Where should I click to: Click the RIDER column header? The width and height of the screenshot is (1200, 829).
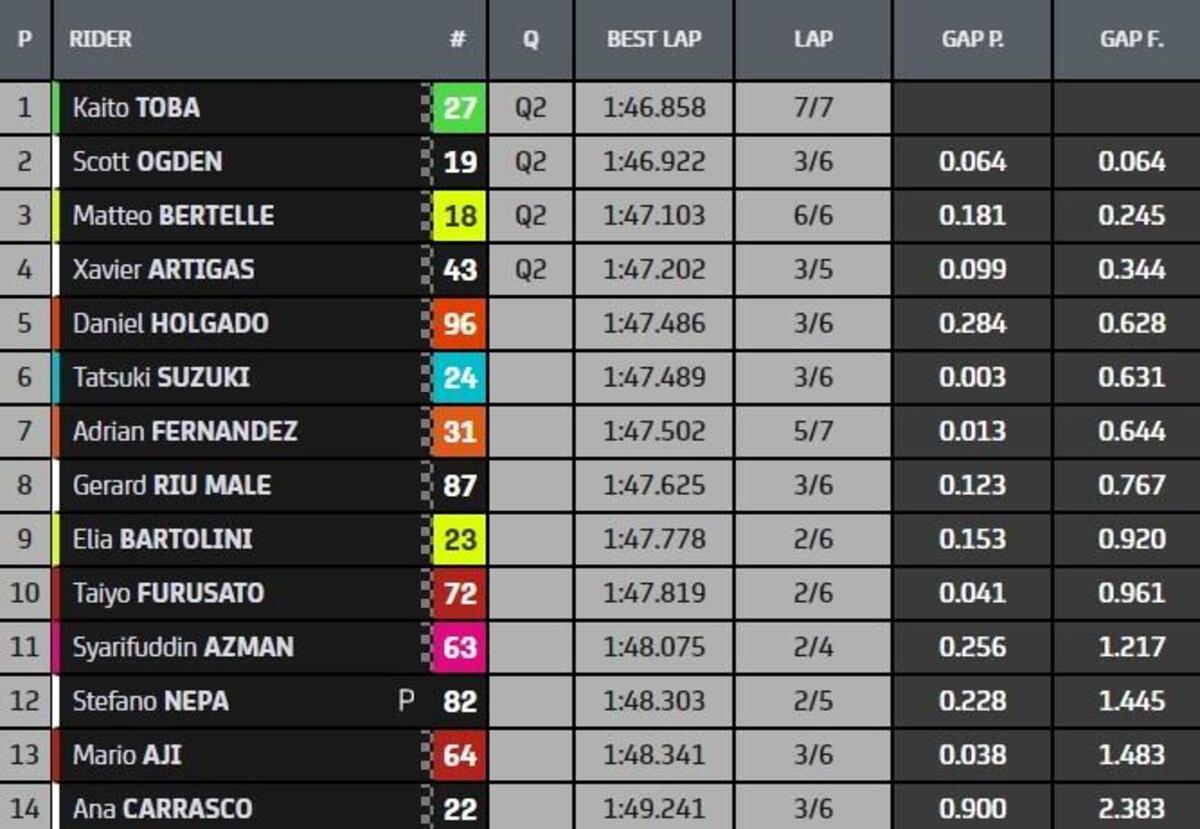click(x=101, y=40)
